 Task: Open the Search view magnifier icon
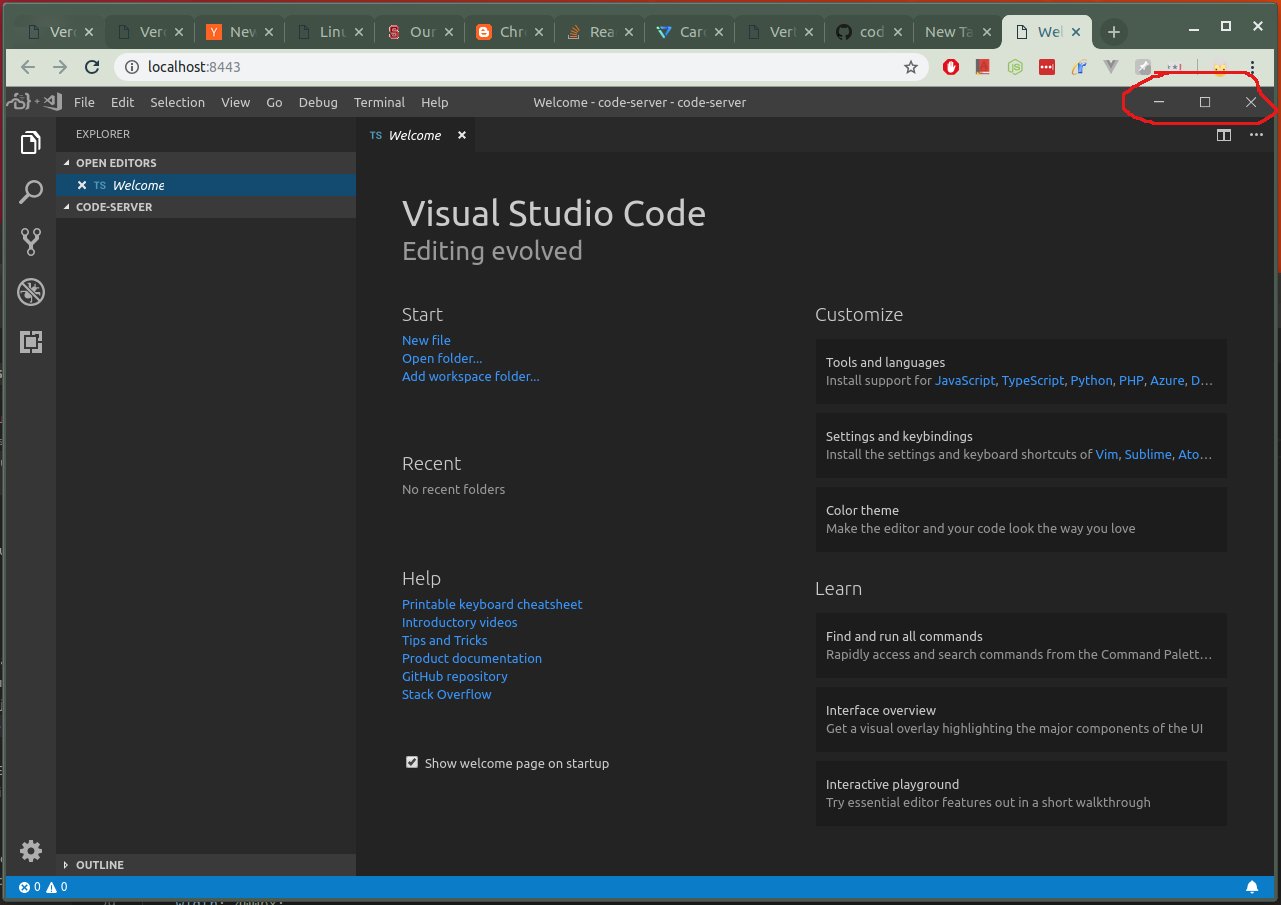click(31, 192)
